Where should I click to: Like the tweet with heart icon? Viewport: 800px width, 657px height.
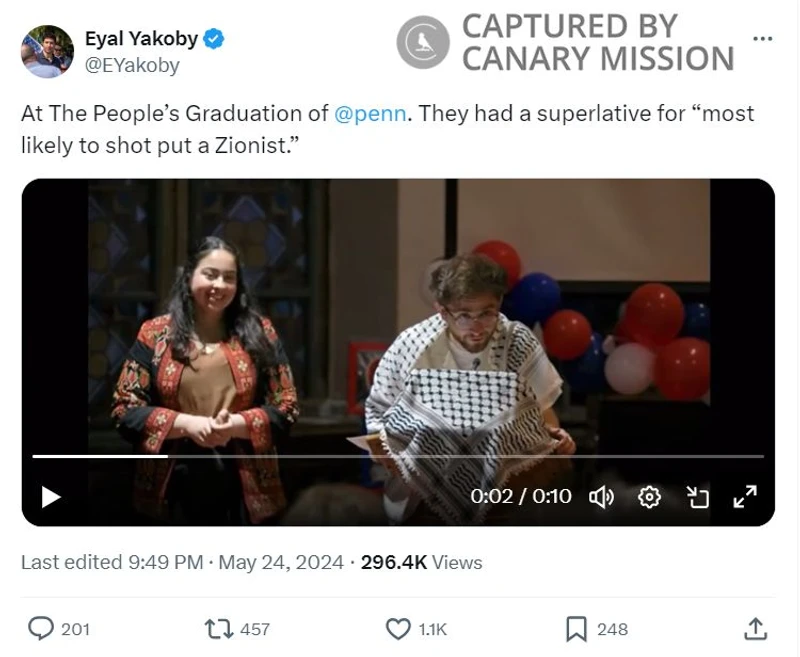click(398, 628)
